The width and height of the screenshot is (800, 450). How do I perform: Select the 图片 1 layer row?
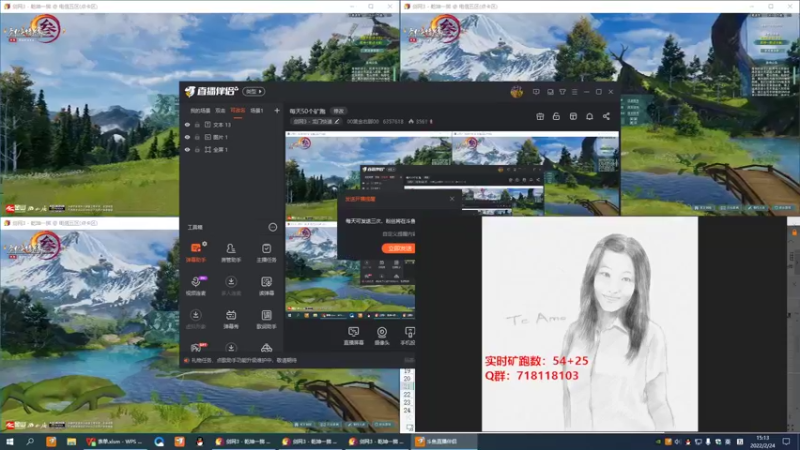(x=232, y=137)
